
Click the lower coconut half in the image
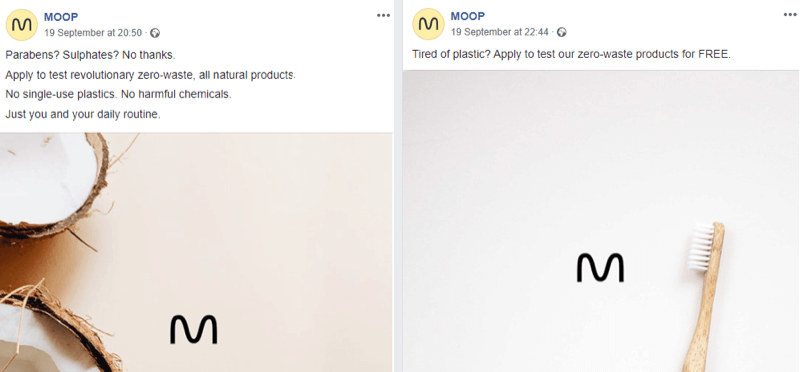[56, 329]
